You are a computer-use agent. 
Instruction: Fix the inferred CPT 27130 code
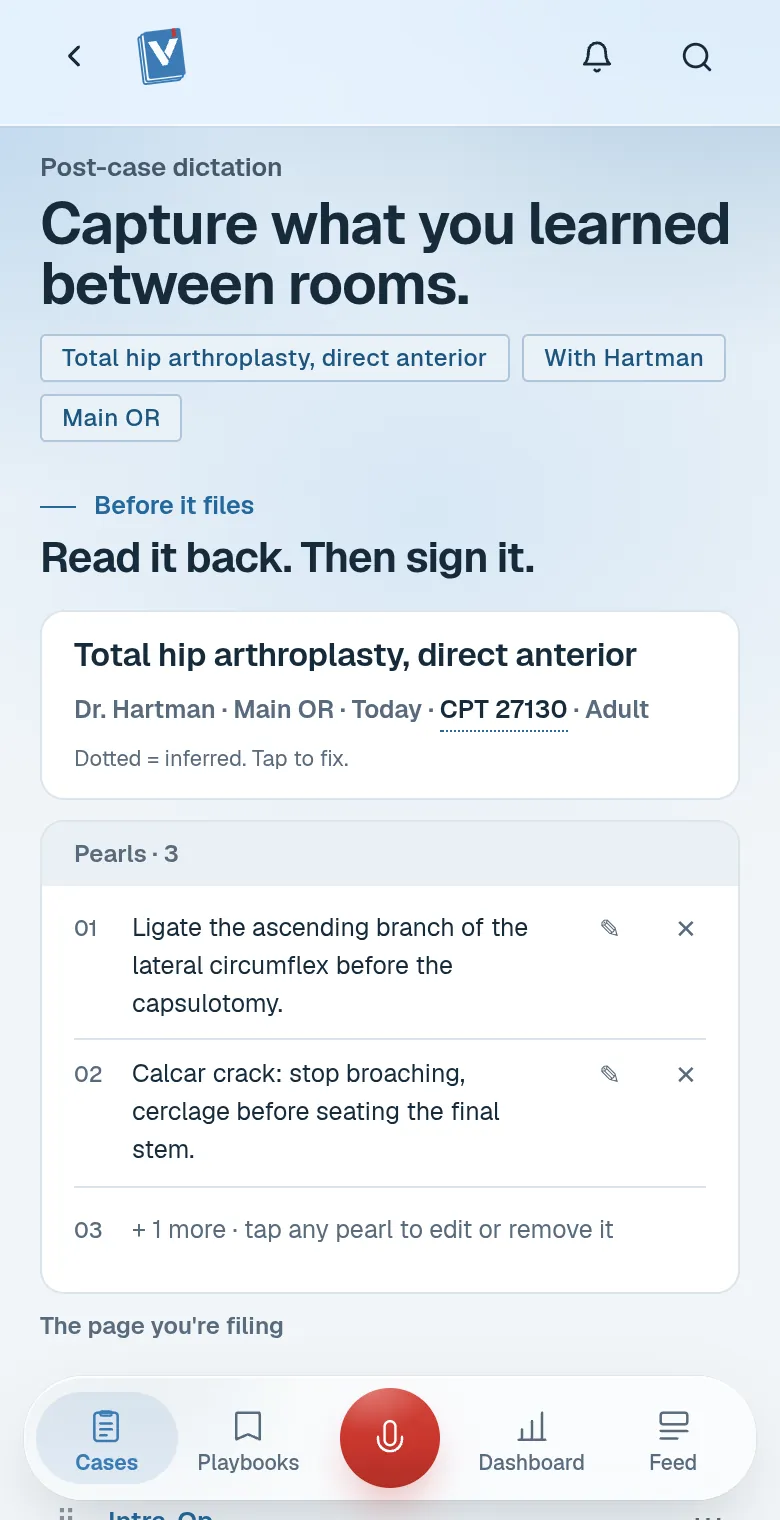coord(504,710)
